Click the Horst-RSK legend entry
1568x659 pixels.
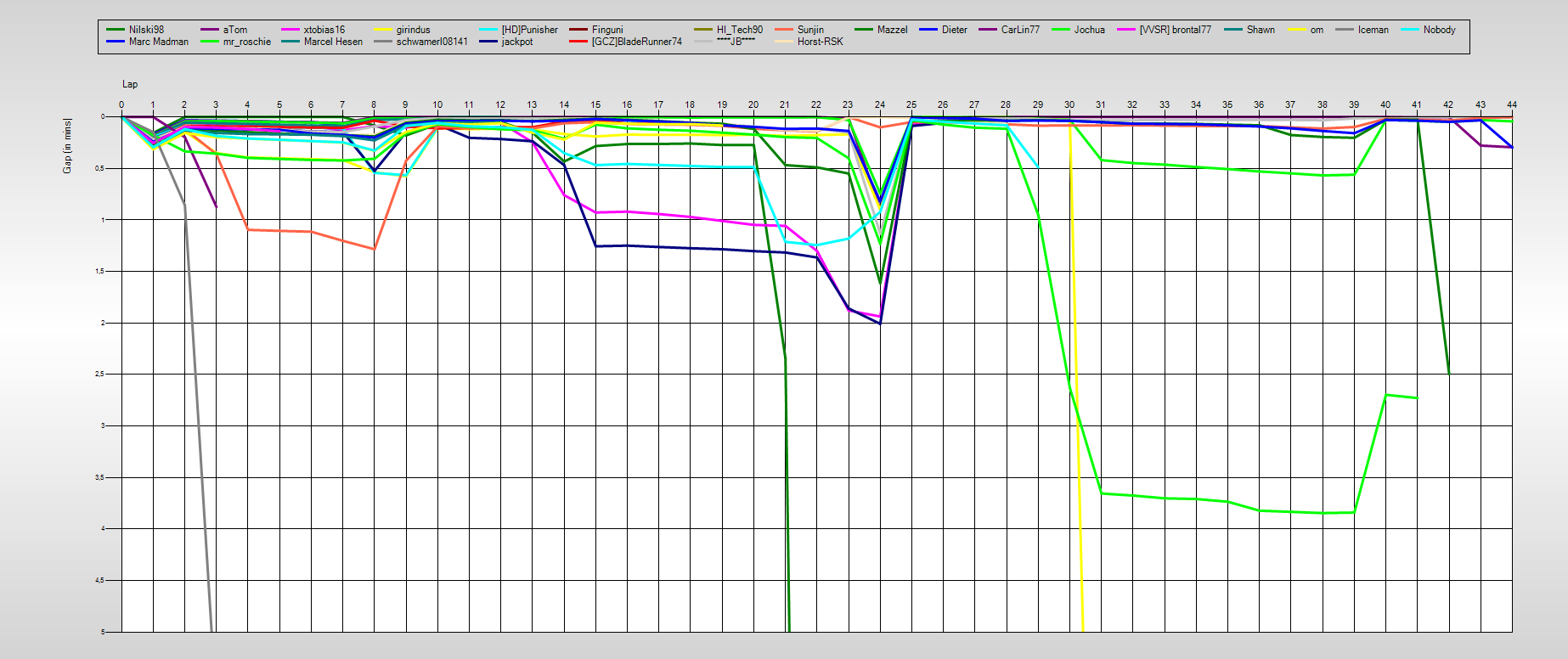pyautogui.click(x=820, y=42)
